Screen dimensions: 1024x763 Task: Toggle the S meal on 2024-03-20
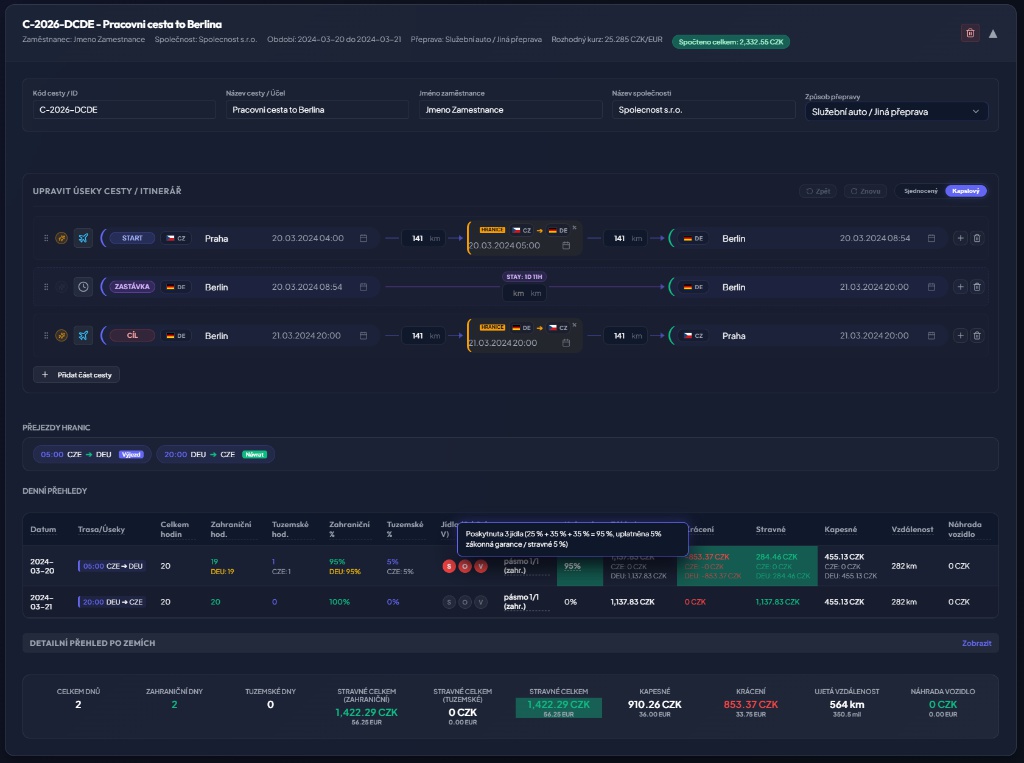tap(449, 566)
